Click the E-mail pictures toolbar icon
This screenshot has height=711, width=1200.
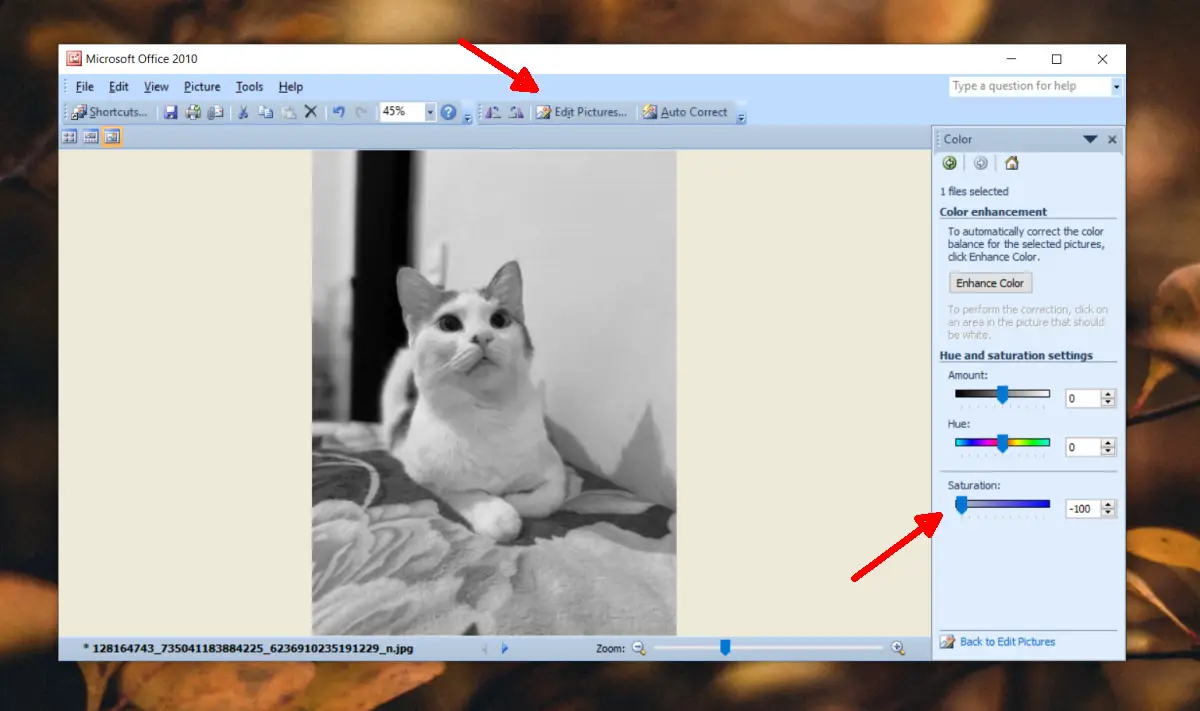pos(215,112)
